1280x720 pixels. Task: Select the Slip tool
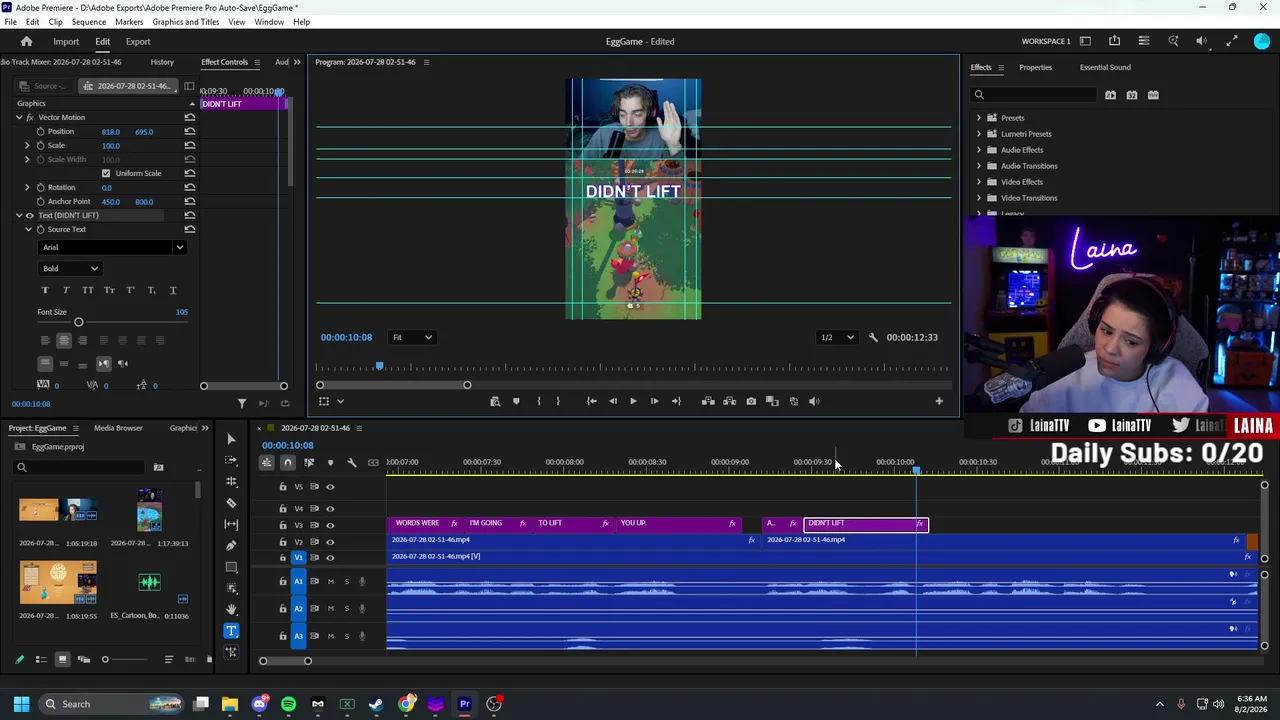click(231, 524)
